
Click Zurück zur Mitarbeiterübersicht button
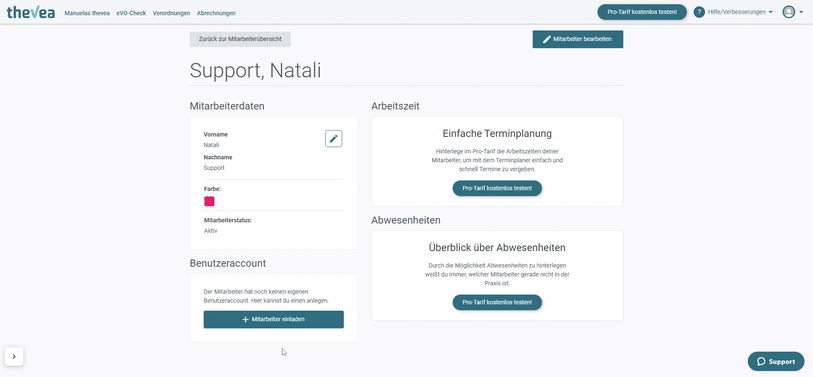click(240, 39)
